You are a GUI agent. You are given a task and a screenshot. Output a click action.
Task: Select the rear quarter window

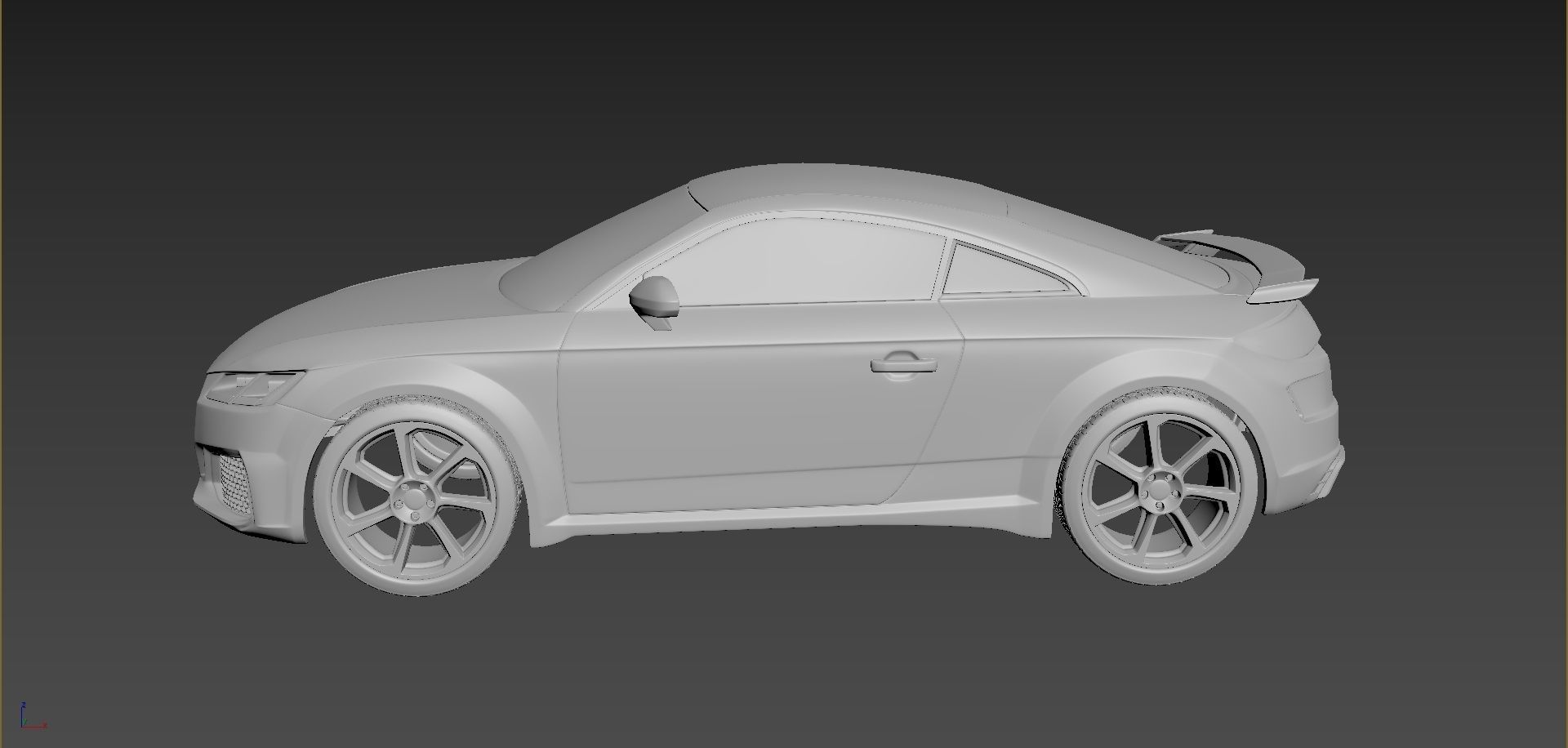(x=1006, y=269)
